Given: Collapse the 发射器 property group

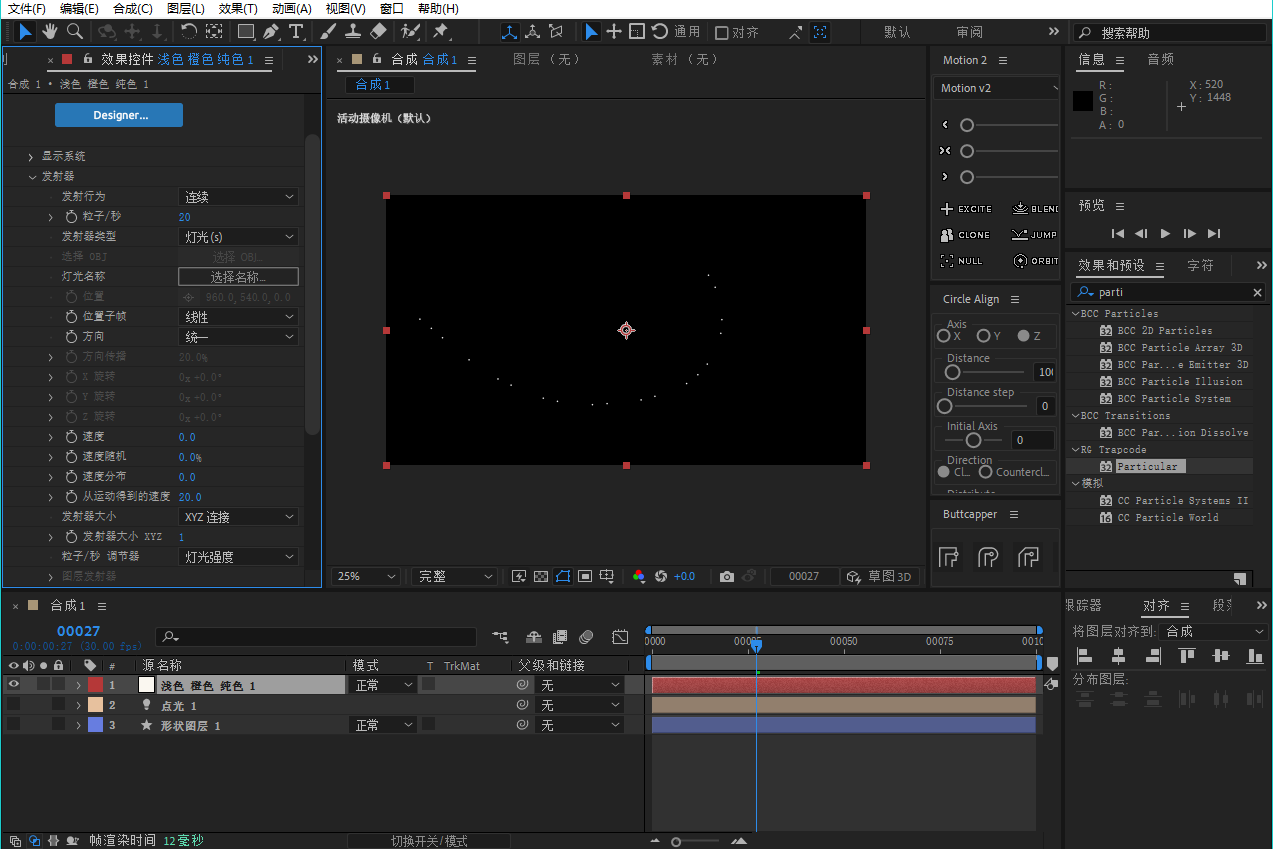Looking at the screenshot, I should tap(31, 177).
